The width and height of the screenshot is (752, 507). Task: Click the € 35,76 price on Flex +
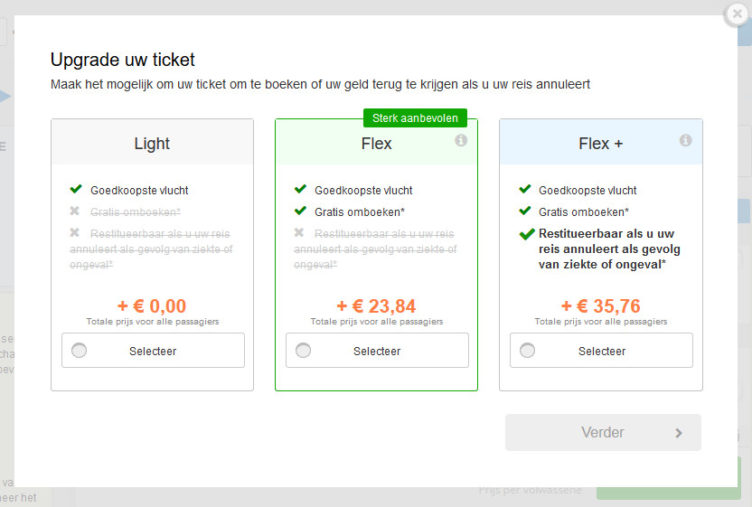pos(600,306)
